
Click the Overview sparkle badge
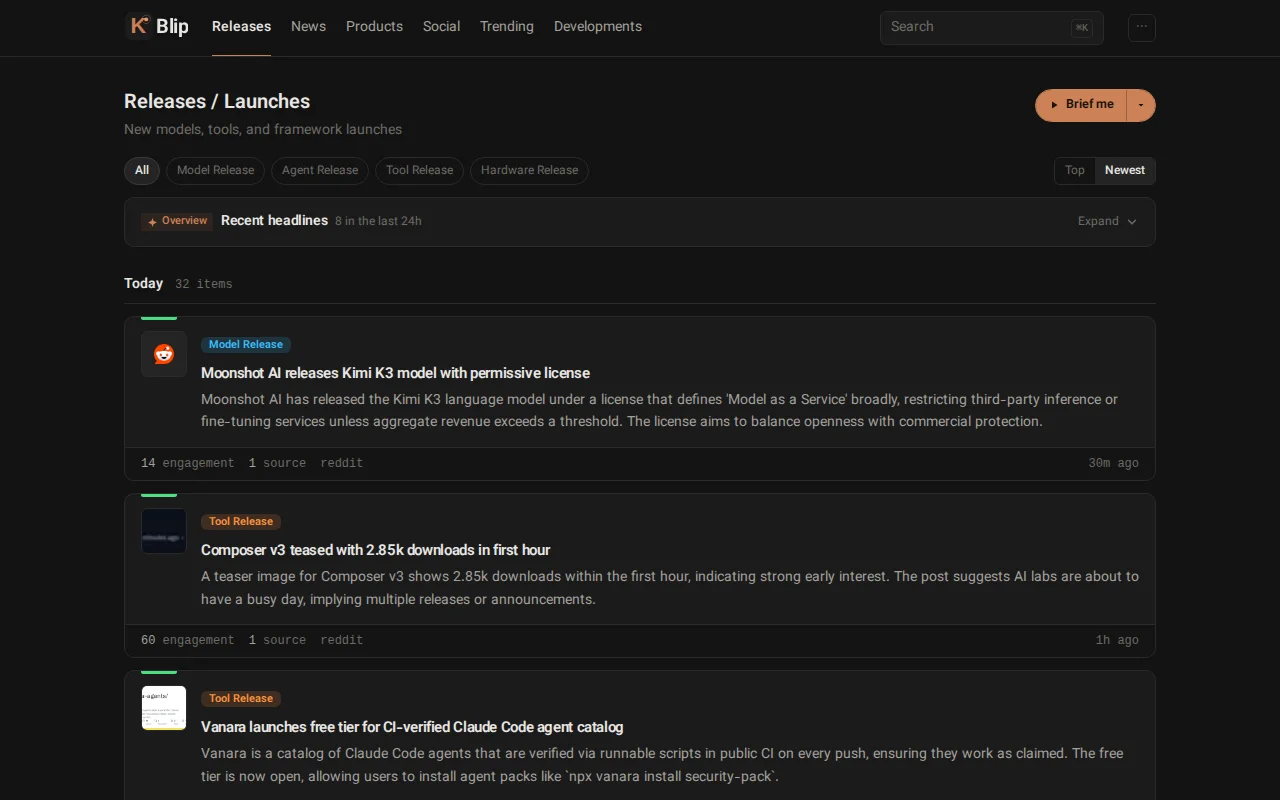[177, 221]
